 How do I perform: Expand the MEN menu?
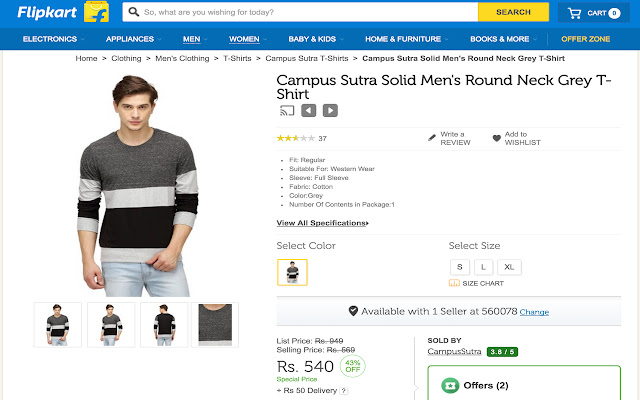195,39
